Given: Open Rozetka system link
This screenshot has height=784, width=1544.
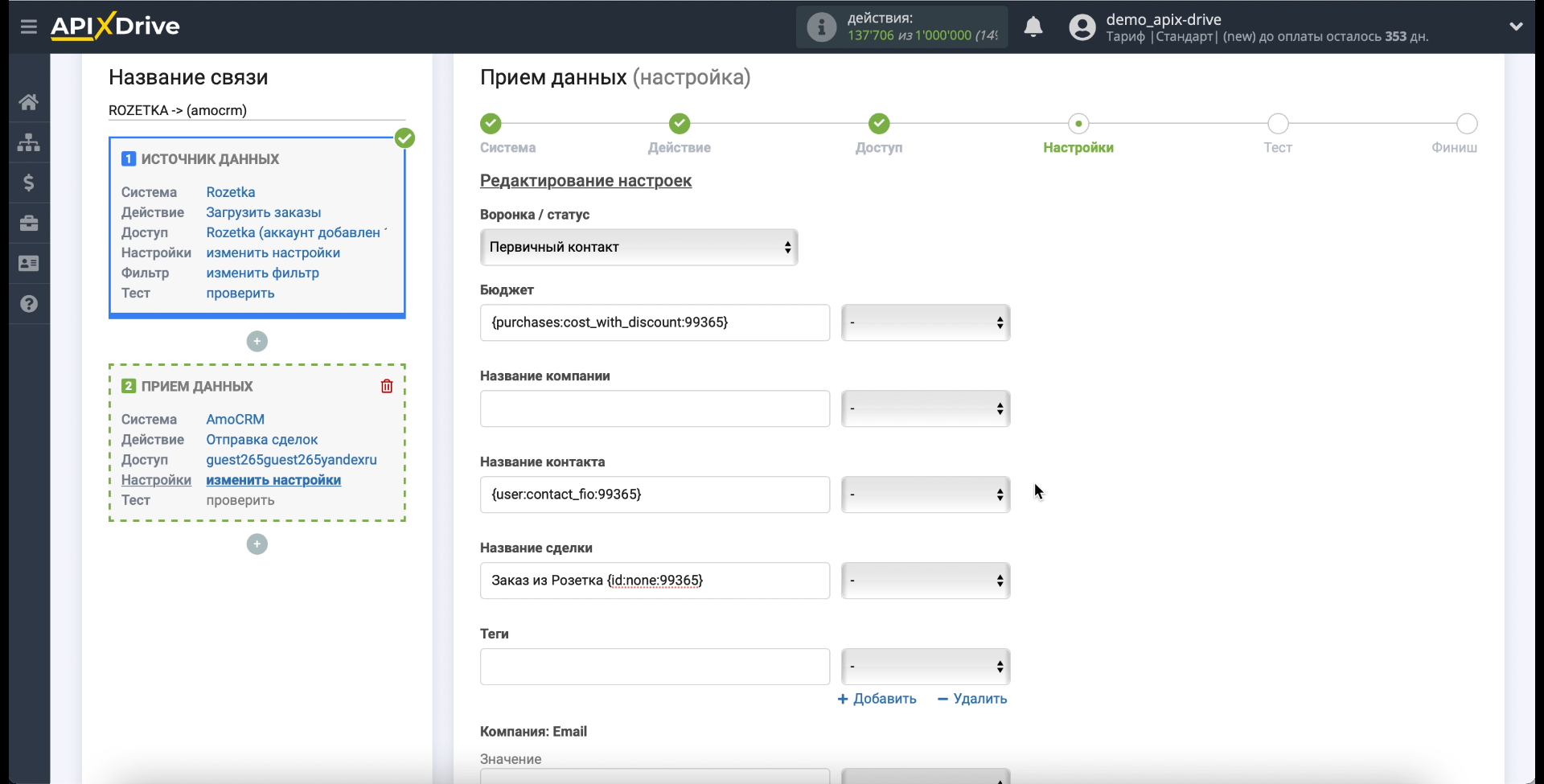Looking at the screenshot, I should tap(231, 192).
